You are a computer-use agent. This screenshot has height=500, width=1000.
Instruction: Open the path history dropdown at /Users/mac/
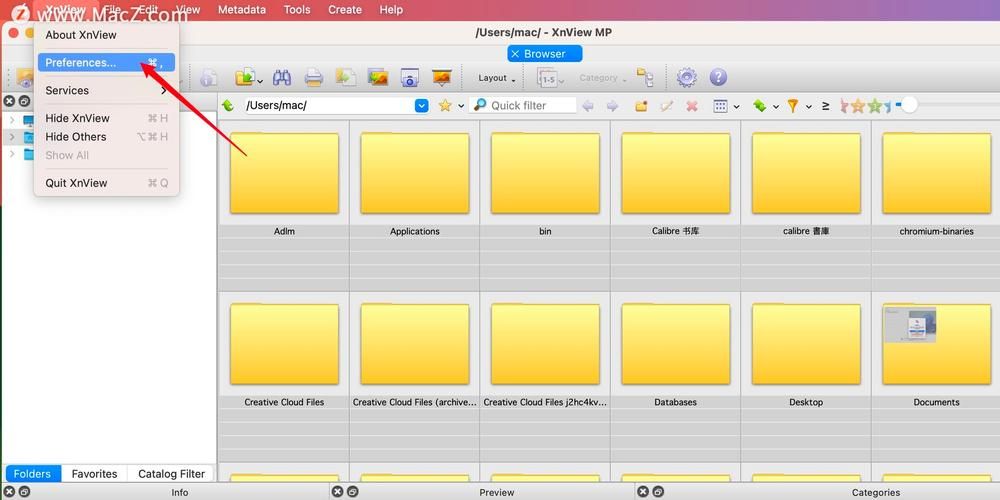click(422, 106)
